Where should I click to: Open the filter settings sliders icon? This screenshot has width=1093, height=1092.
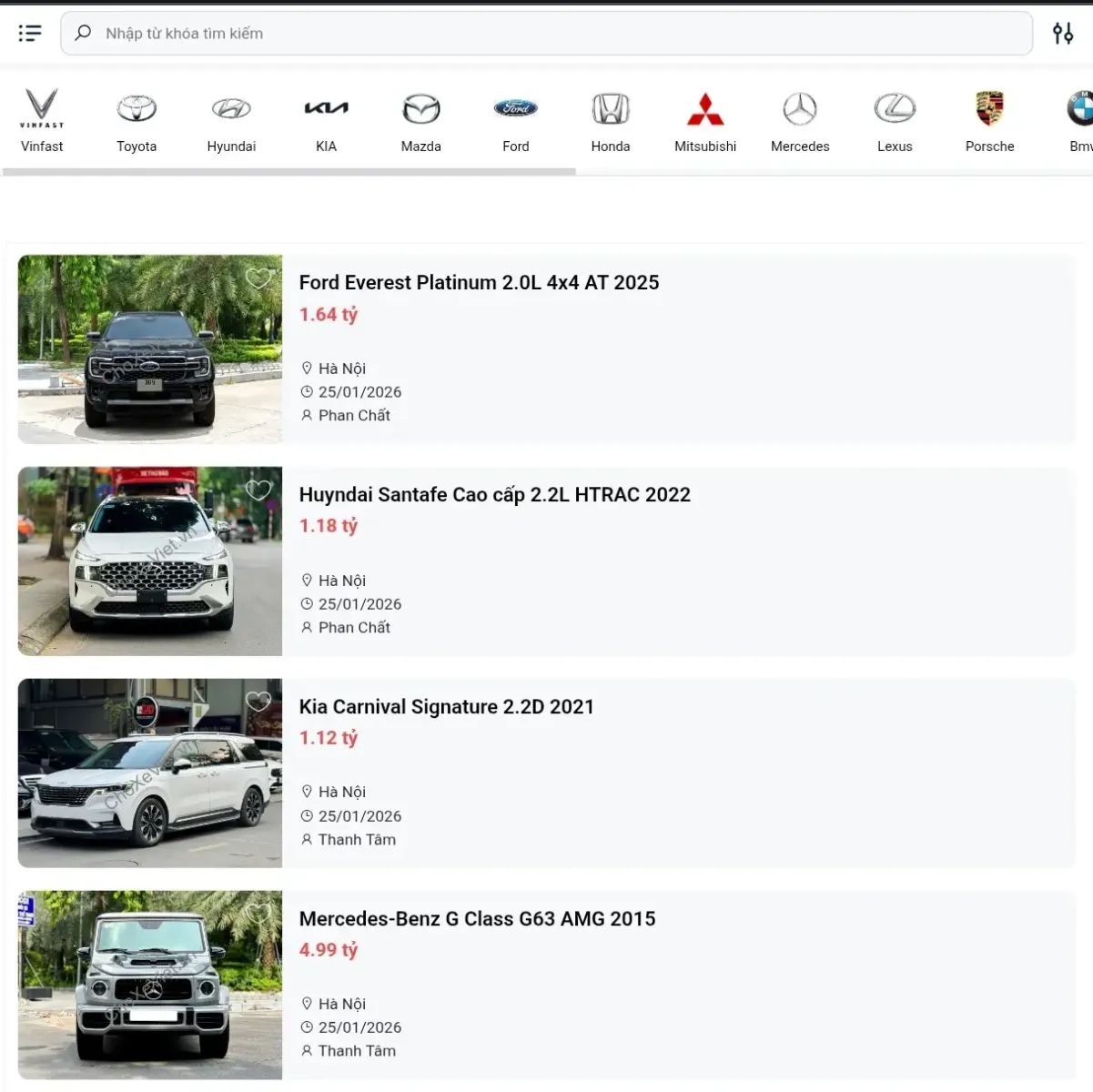pos(1062,34)
